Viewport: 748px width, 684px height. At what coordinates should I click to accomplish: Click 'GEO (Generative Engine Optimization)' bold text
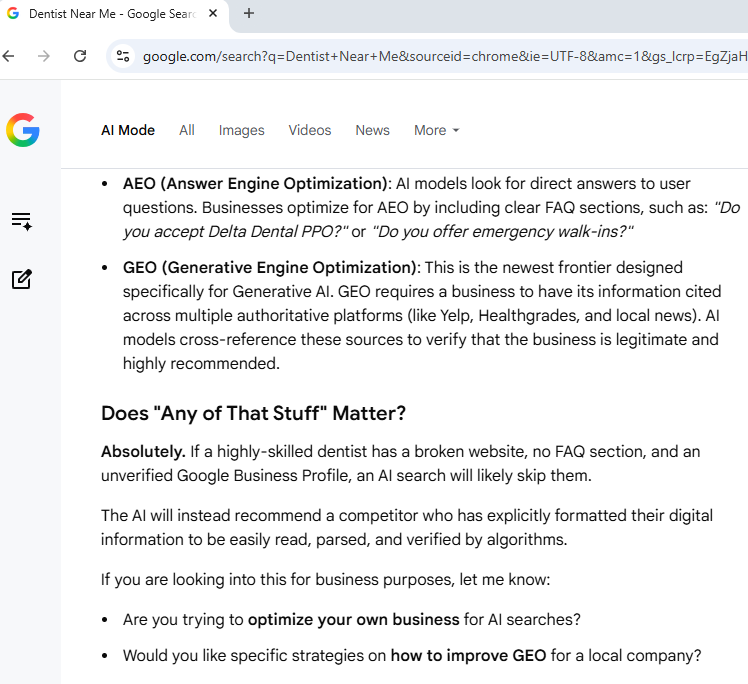271,268
